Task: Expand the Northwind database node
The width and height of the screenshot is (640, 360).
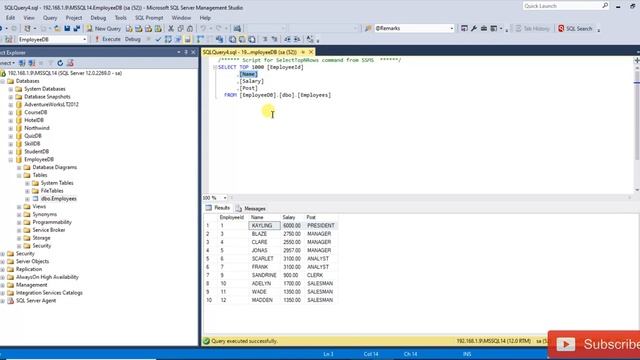Action: (x=11, y=128)
